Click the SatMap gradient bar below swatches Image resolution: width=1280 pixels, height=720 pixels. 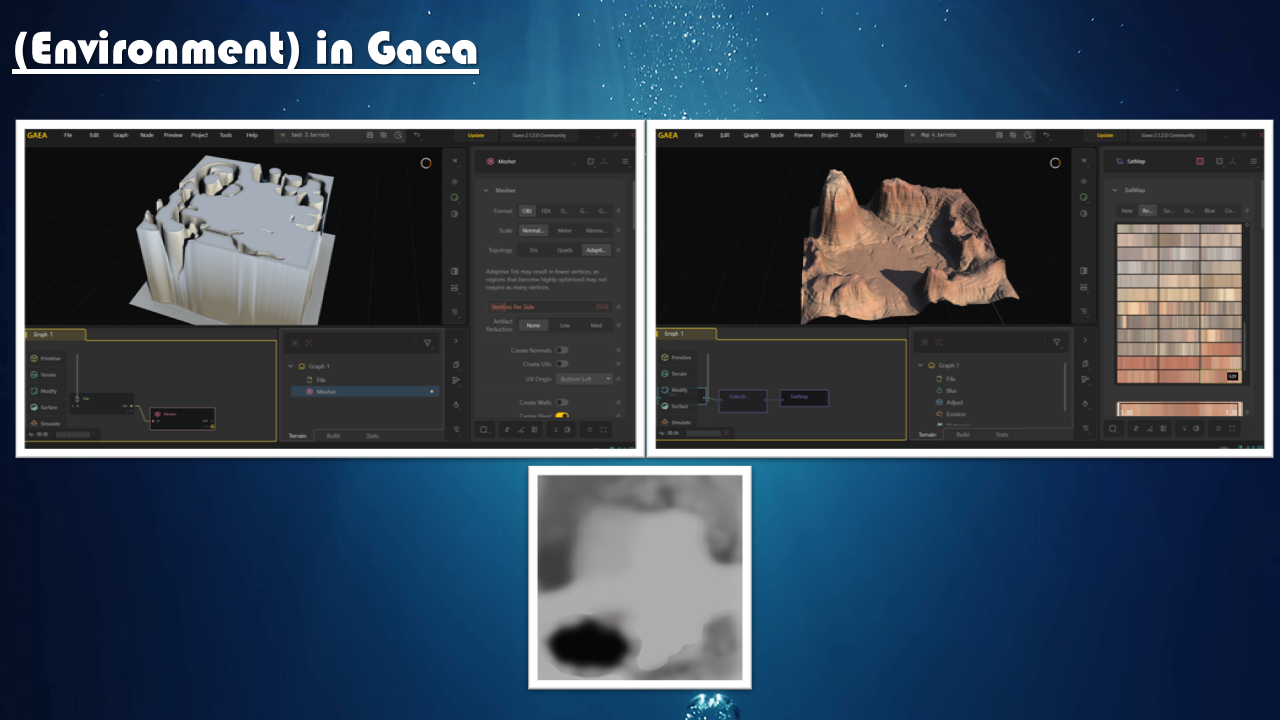[1179, 409]
